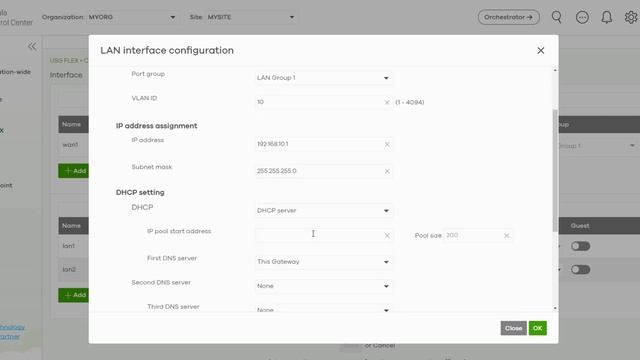Toggle the Guest switch for lan2
This screenshot has height=360, width=640.
pyautogui.click(x=580, y=270)
